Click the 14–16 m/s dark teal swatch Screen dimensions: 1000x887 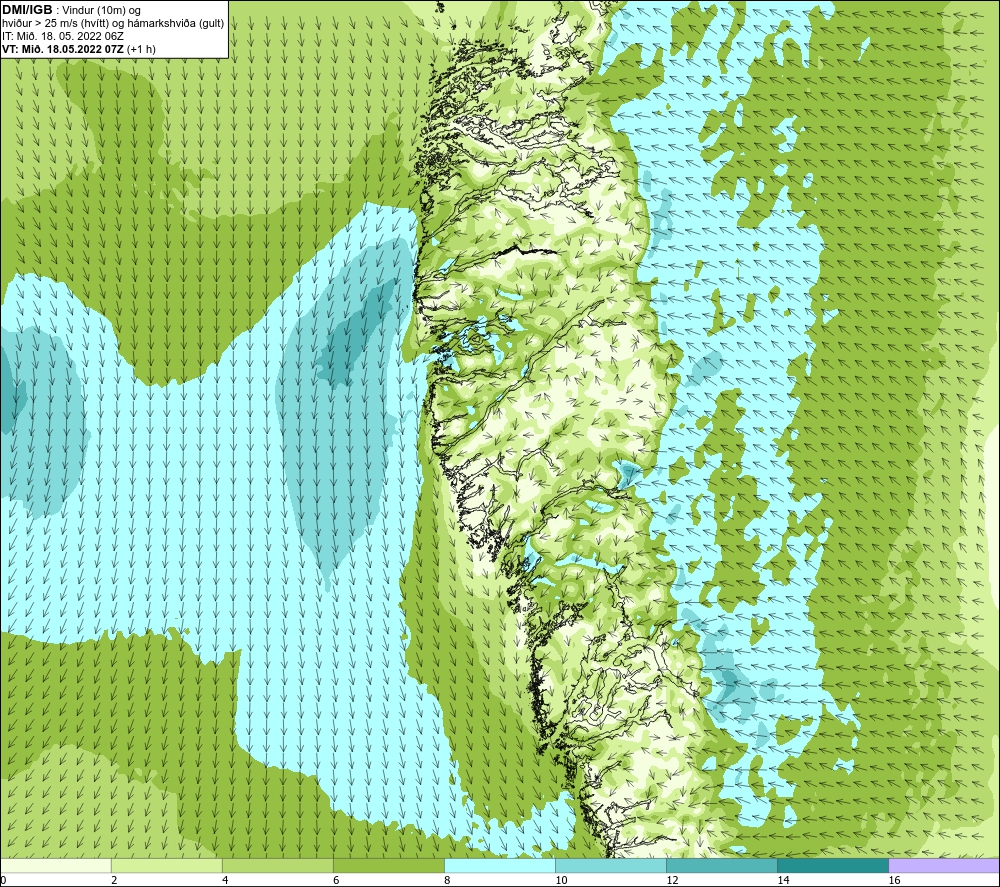click(x=833, y=865)
